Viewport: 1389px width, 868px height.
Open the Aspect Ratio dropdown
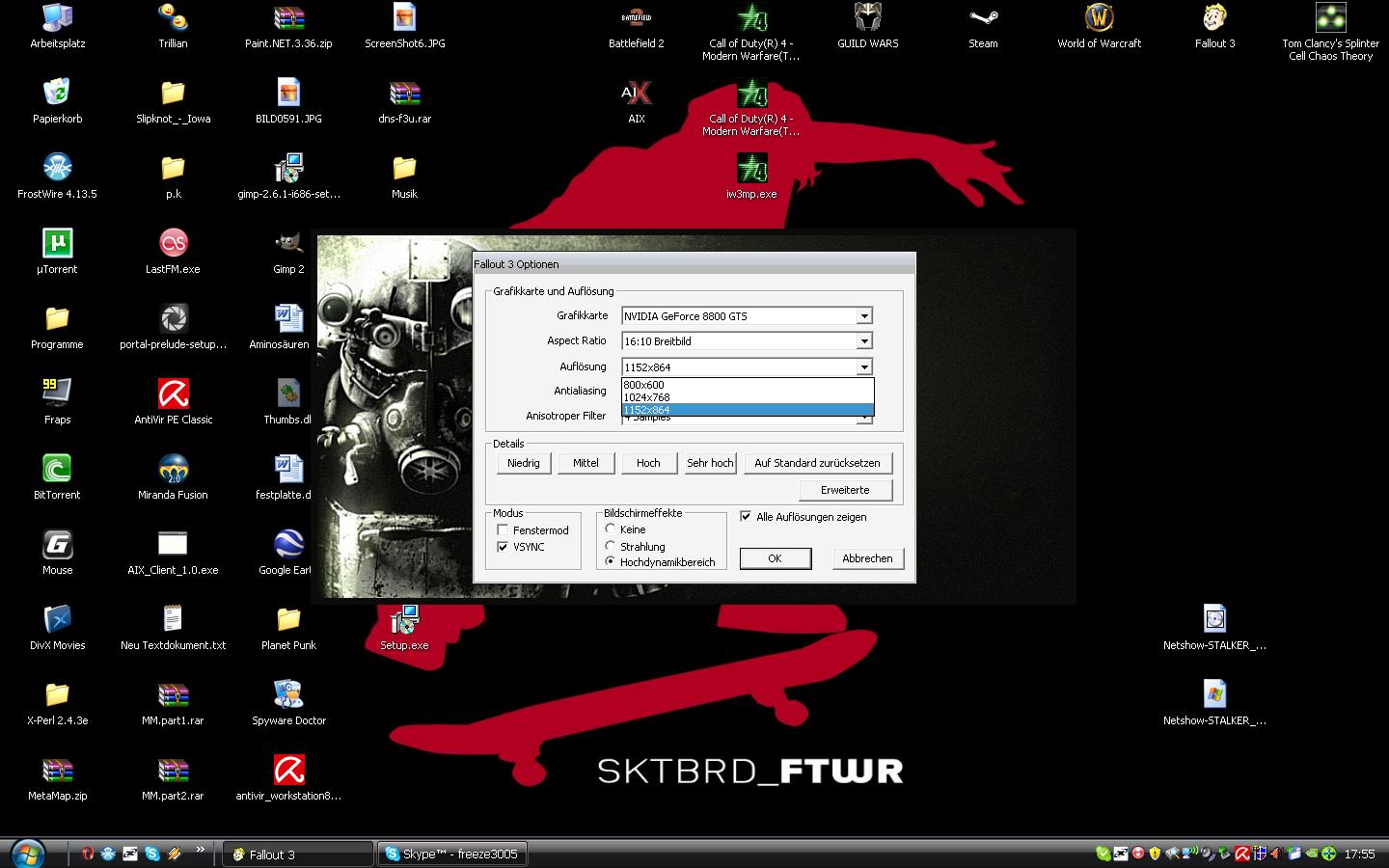coord(864,341)
